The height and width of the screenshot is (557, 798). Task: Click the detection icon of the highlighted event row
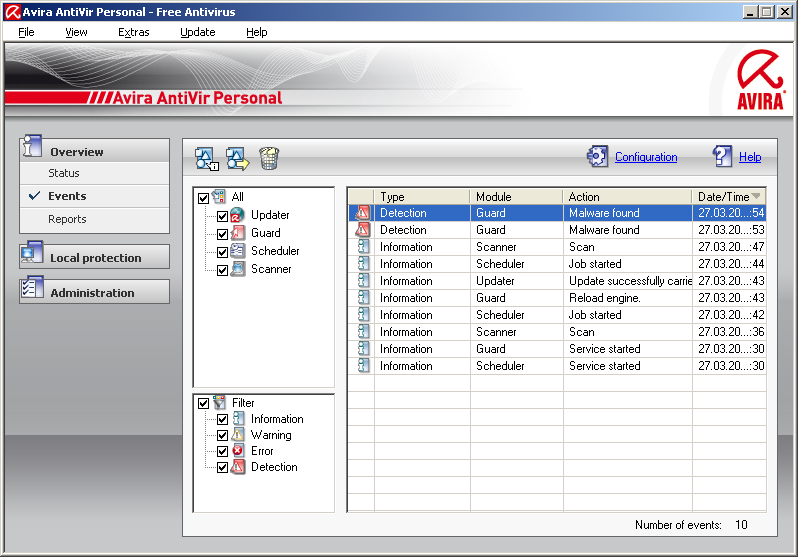362,212
